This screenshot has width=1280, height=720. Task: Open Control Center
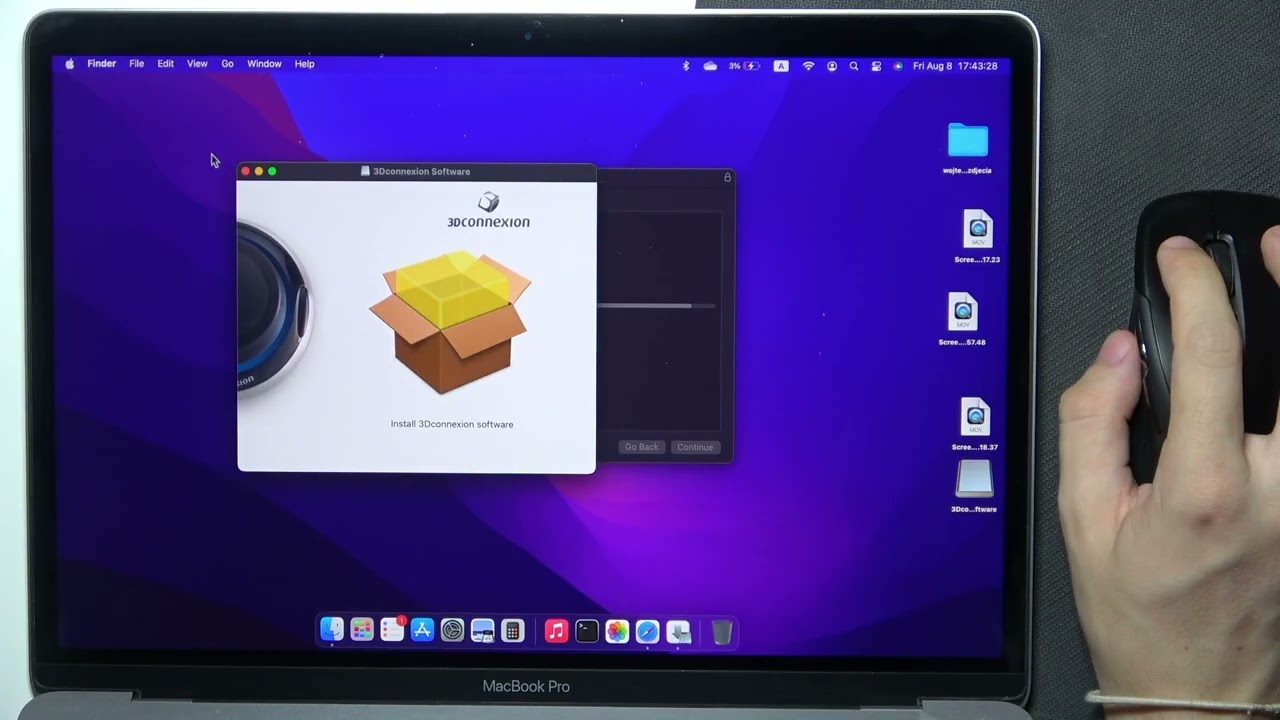[876, 66]
